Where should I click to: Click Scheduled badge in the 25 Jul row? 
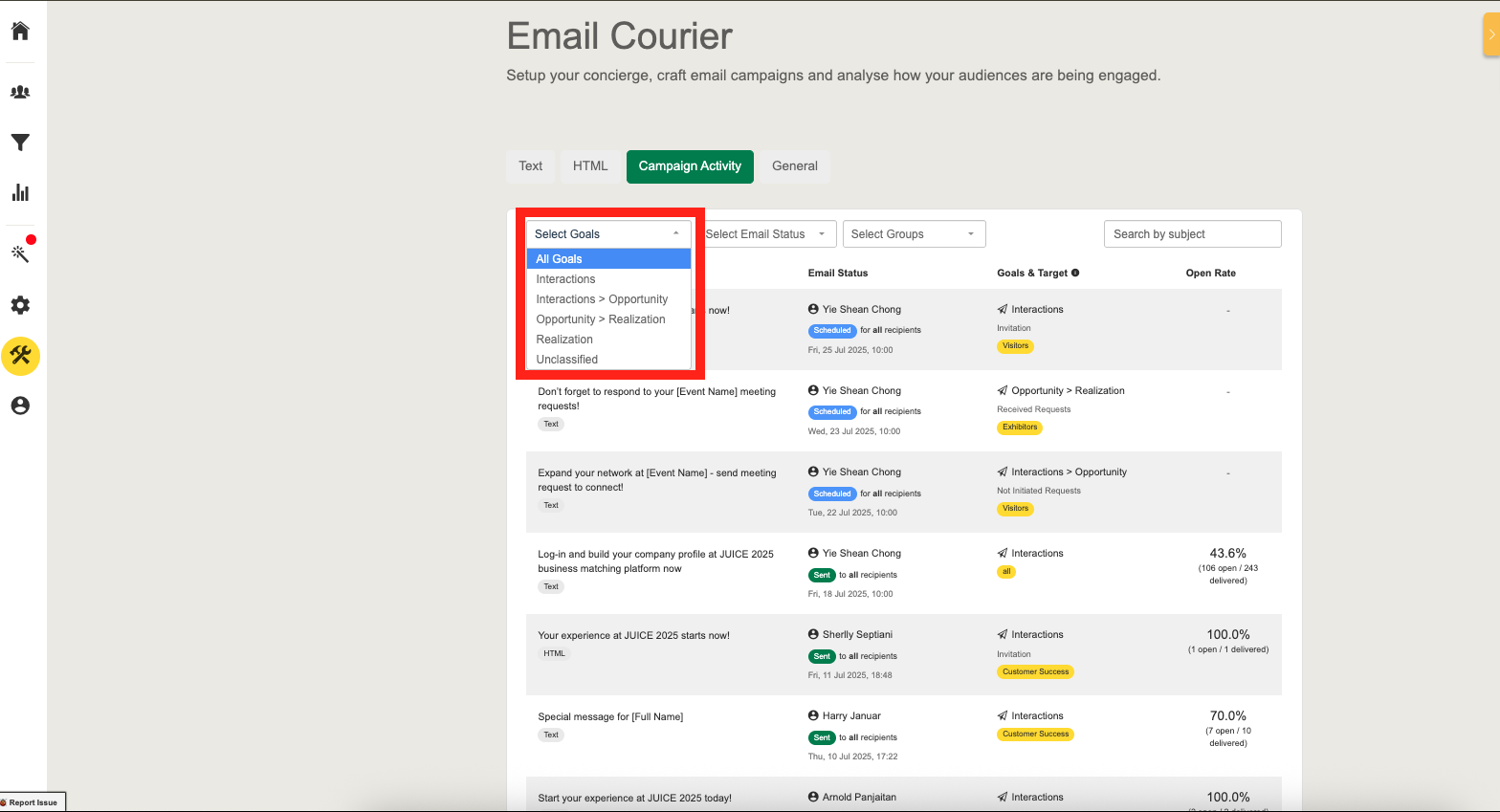(832, 331)
